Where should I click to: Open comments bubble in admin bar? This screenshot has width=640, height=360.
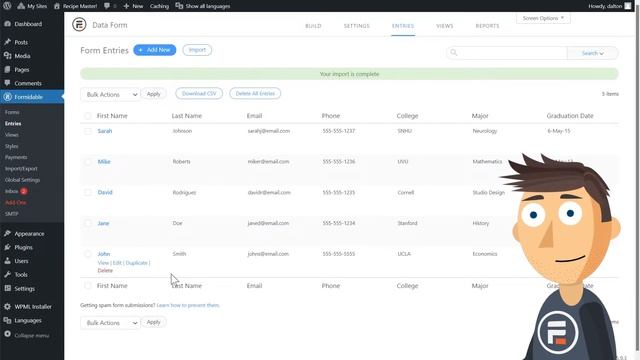[110, 6]
